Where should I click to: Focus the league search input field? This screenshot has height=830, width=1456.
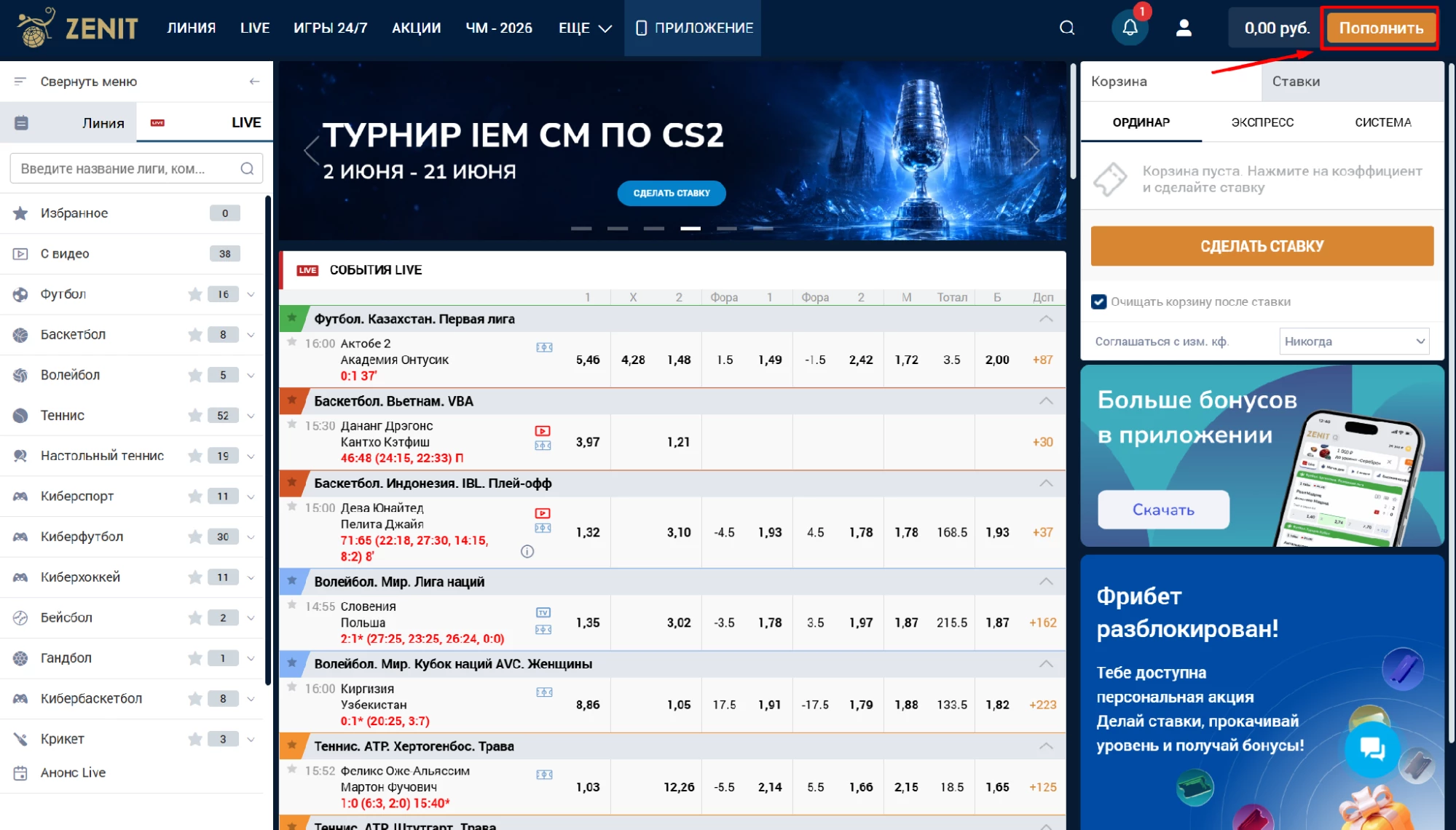coord(136,169)
